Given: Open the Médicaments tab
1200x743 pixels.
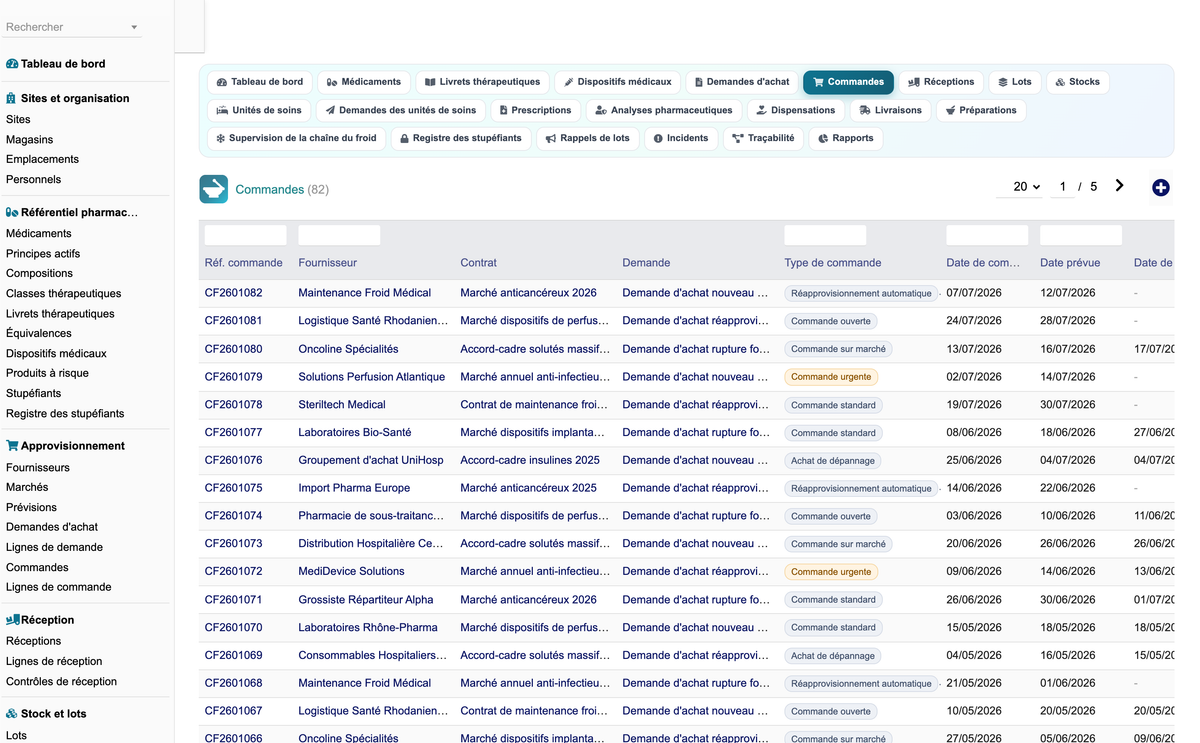Looking at the screenshot, I should (x=364, y=82).
